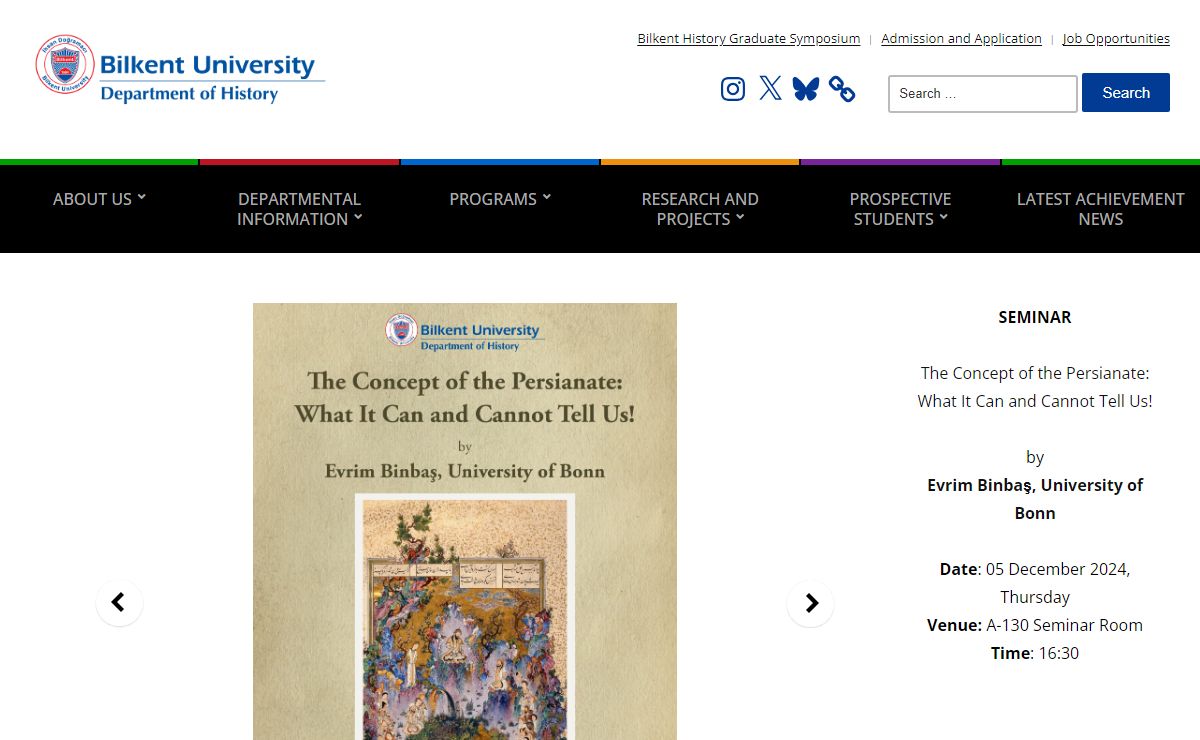Open Bilkent History Graduate Symposium link
This screenshot has width=1200, height=740.
click(749, 39)
